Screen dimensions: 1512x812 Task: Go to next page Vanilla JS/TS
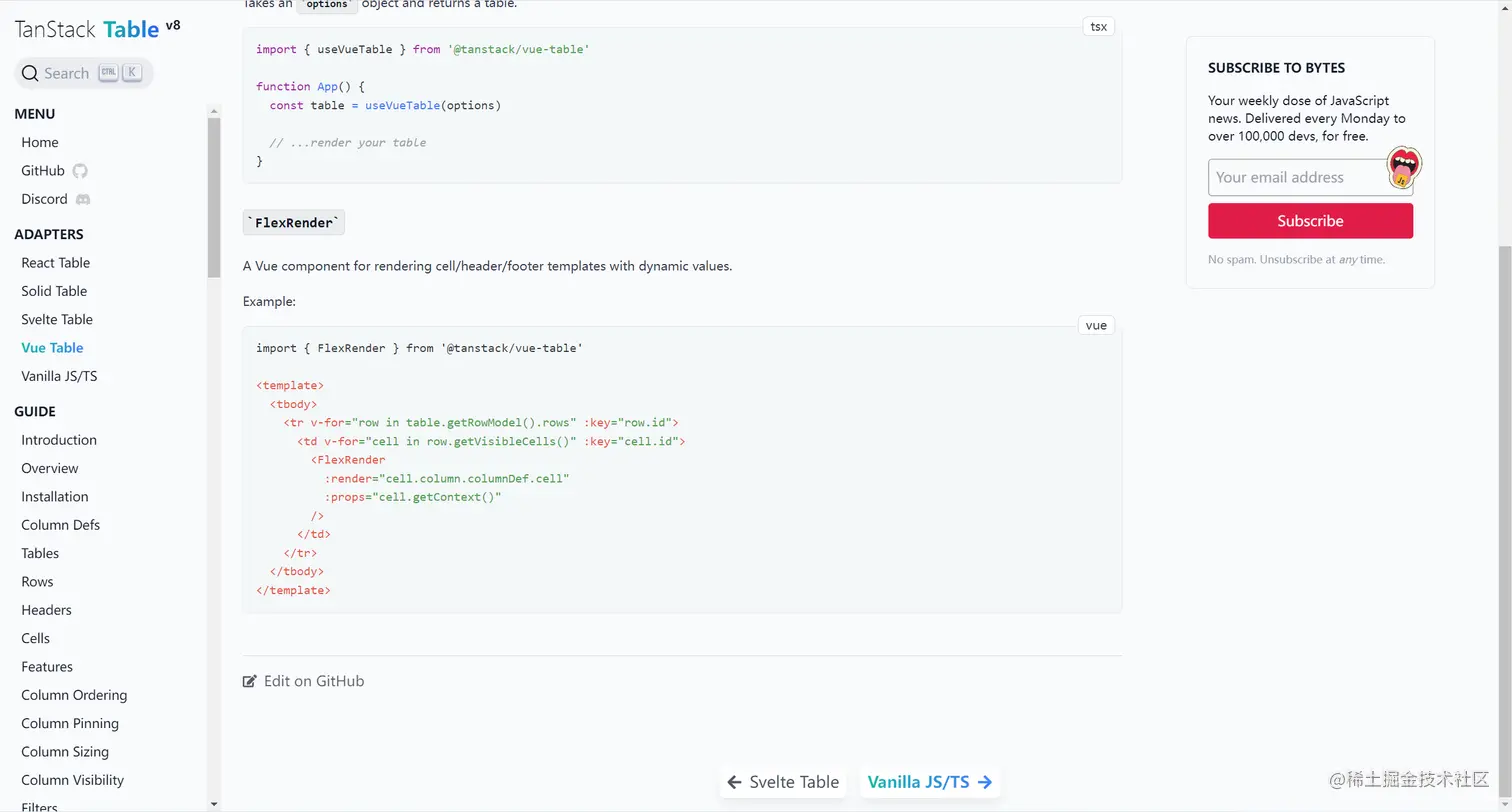tap(918, 782)
